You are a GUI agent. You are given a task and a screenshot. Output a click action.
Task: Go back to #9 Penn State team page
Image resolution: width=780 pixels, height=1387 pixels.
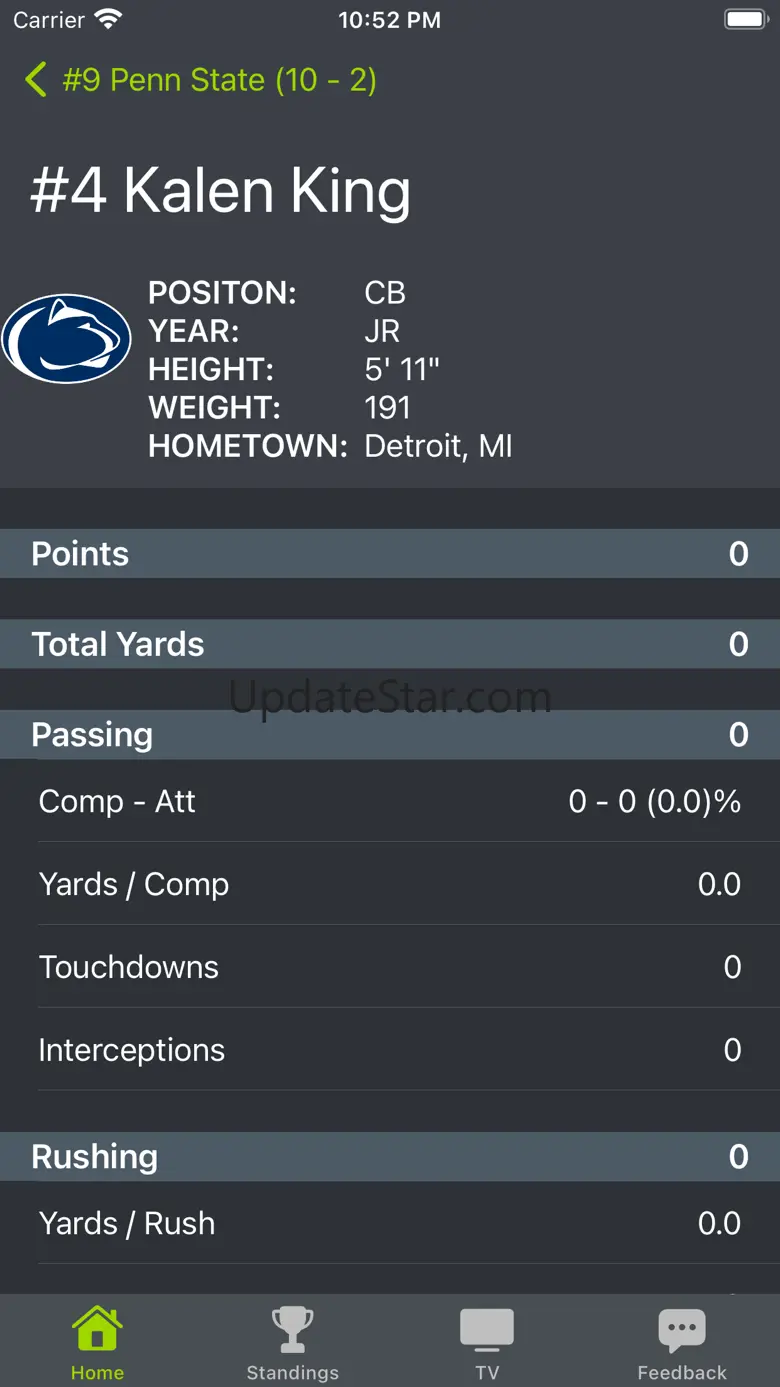[219, 80]
